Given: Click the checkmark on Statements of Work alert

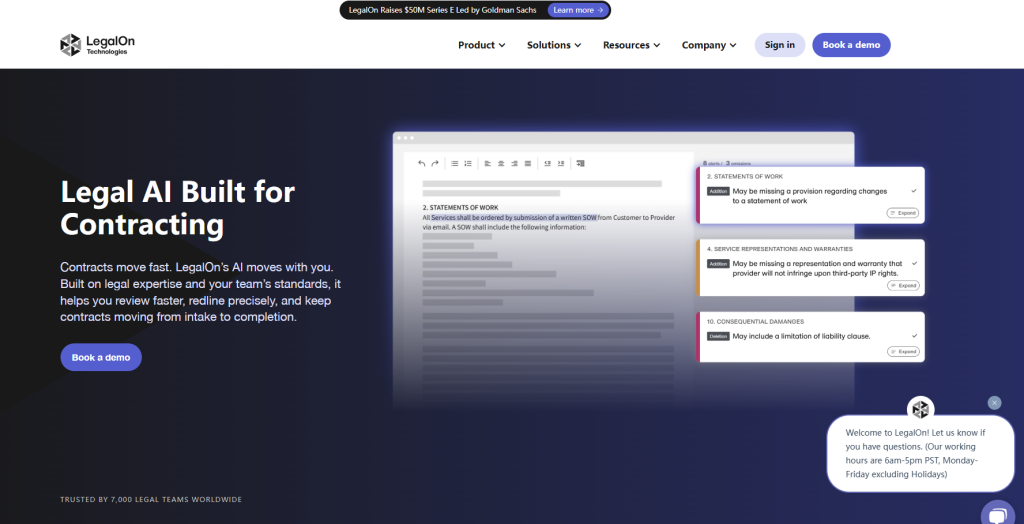Looking at the screenshot, I should [914, 191].
